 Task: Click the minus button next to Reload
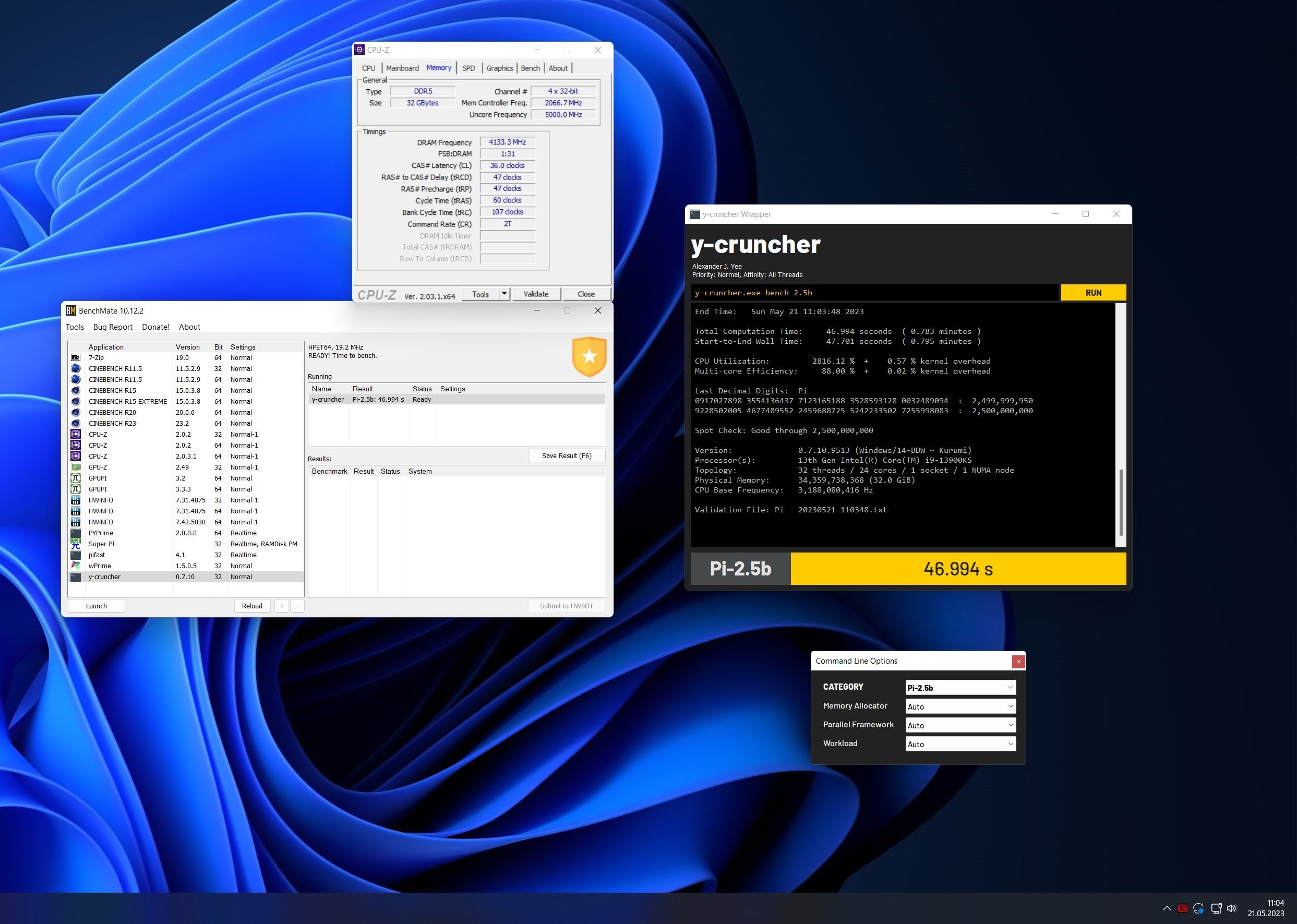pyautogui.click(x=297, y=606)
